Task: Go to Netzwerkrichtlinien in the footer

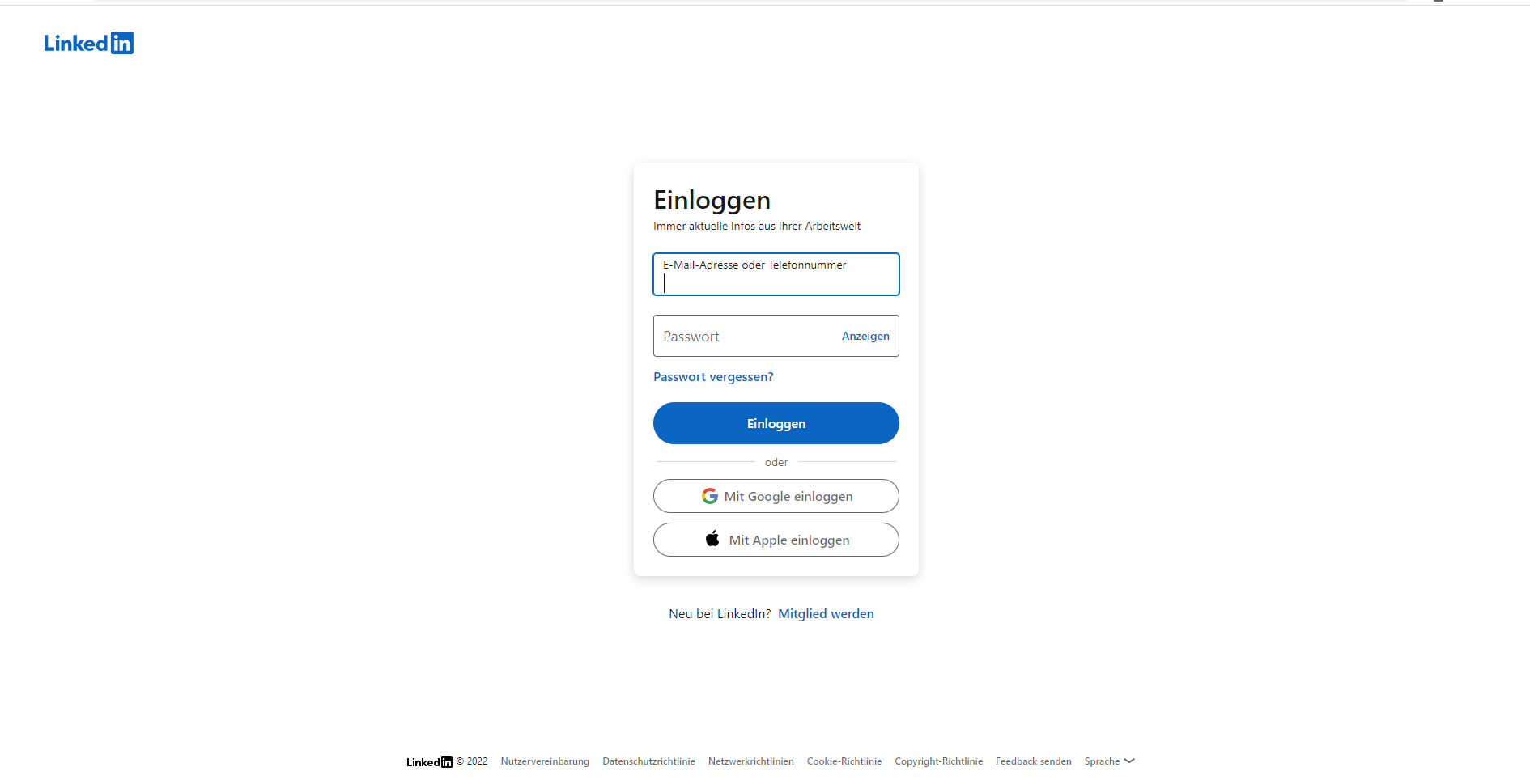Action: click(750, 761)
